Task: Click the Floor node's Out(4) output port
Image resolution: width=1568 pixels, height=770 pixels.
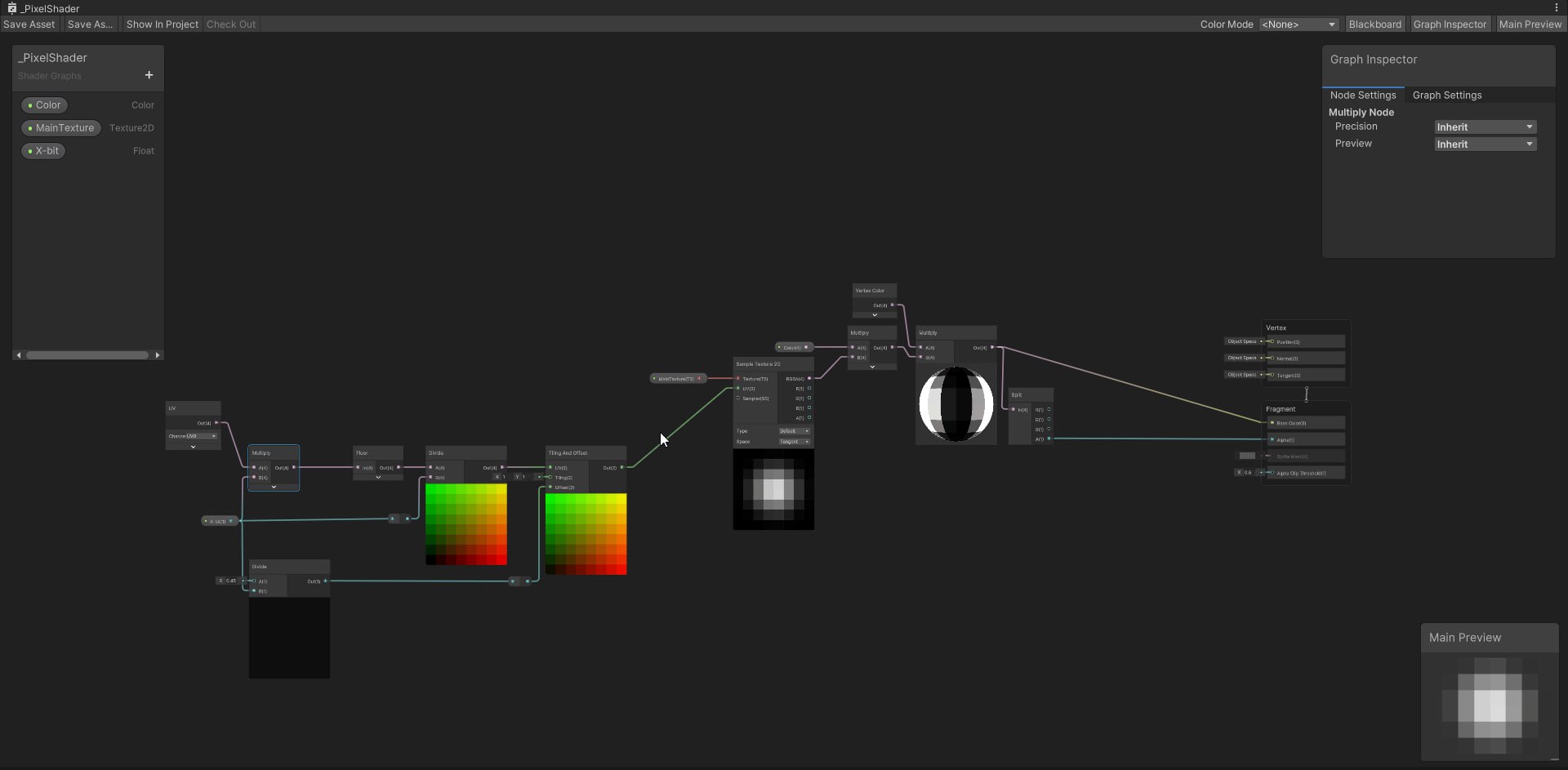Action: (x=399, y=468)
